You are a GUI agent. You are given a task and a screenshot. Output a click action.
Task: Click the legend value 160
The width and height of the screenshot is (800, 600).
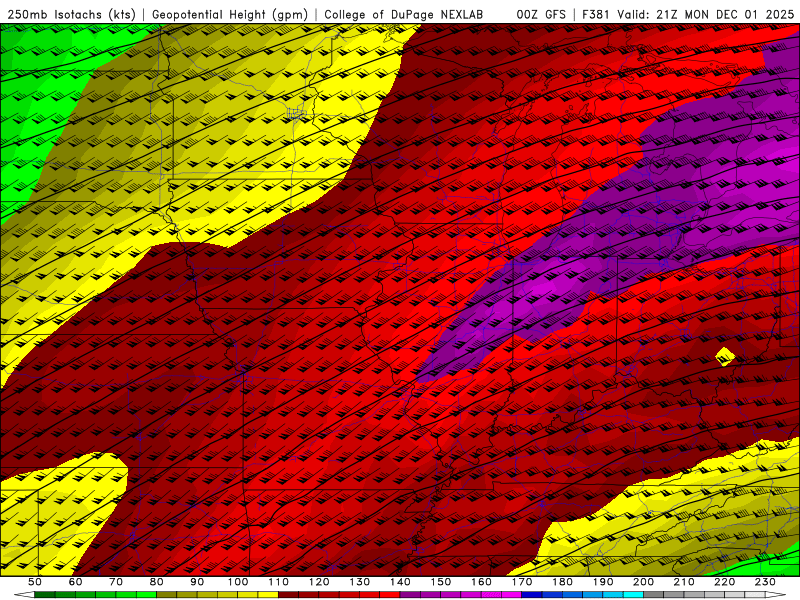[481, 582]
